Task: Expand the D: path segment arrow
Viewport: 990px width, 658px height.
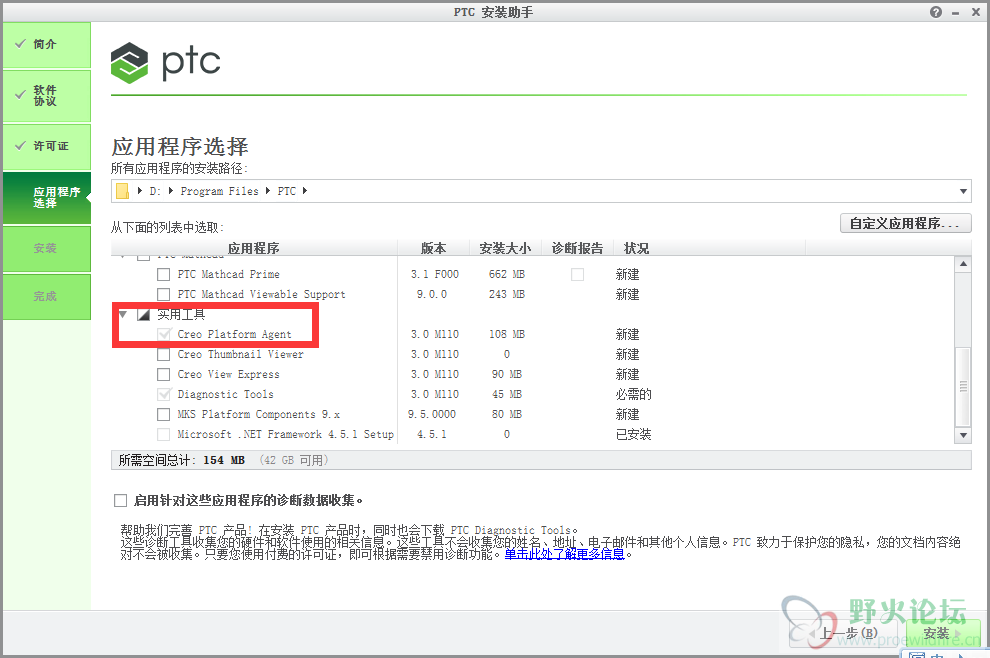Action: 170,191
